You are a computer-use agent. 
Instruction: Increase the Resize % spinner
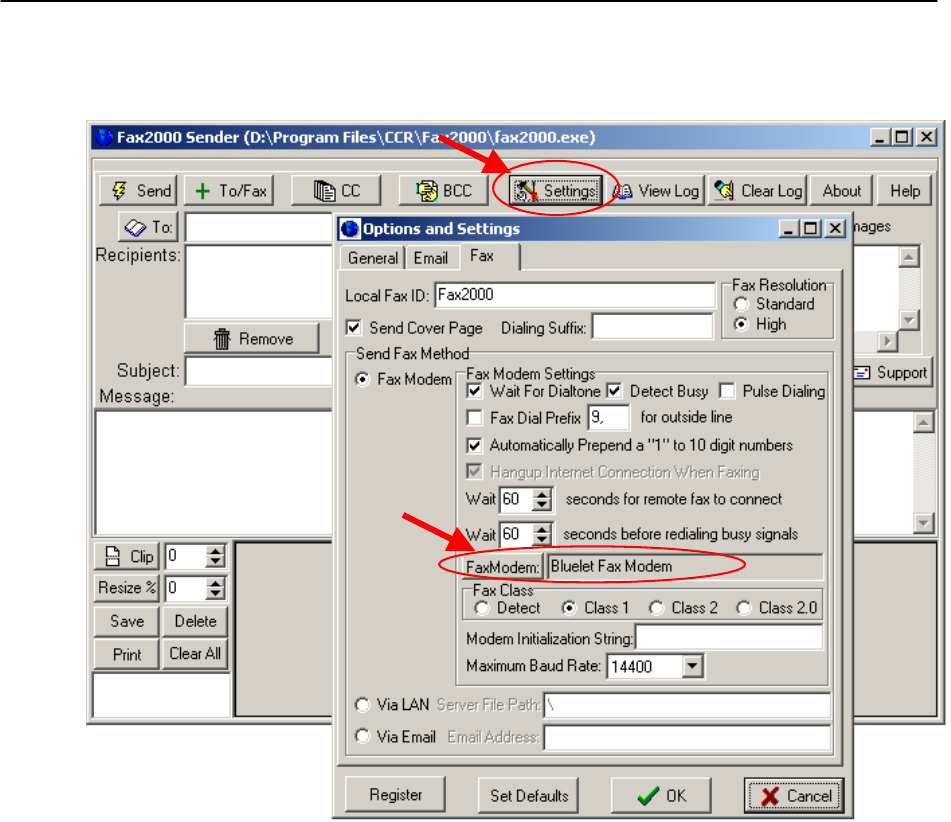[215, 582]
